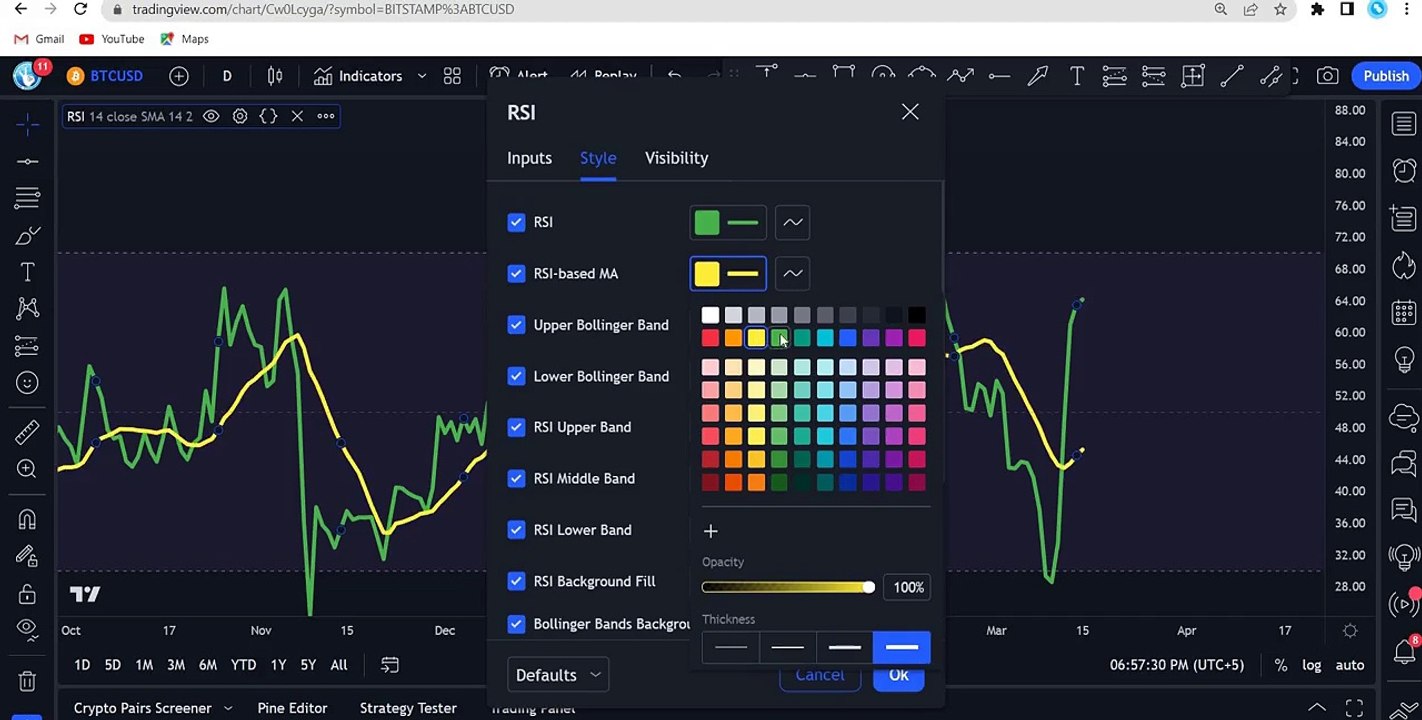Disable the RSI Middle Band checkbox
The image size is (1422, 720).
(516, 478)
